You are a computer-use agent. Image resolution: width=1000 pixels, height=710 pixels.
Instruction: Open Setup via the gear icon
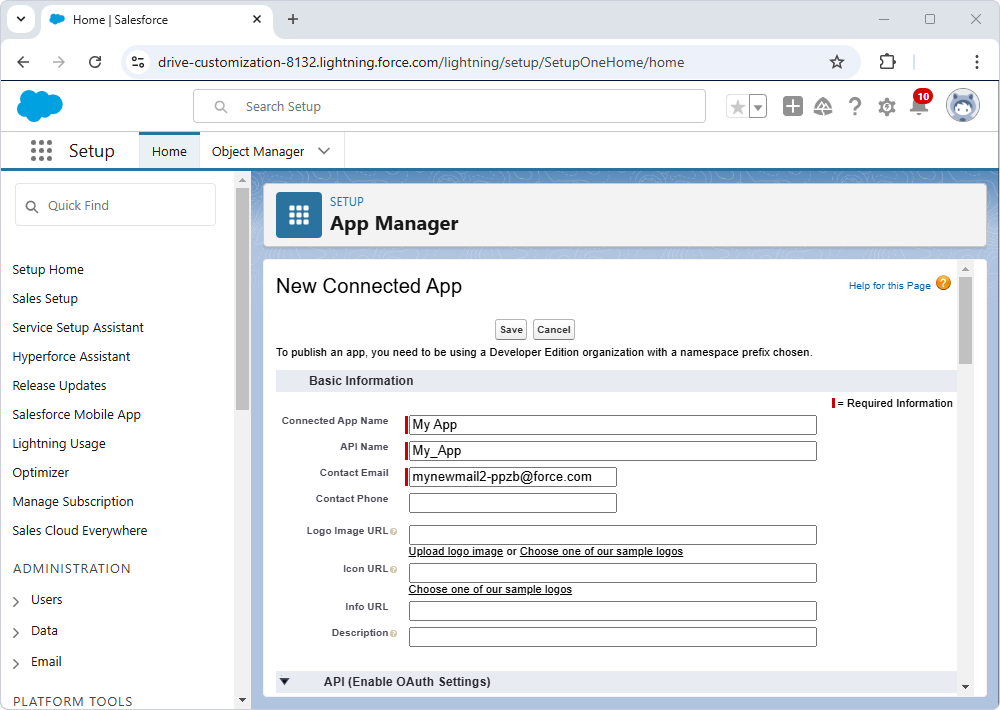pyautogui.click(x=886, y=106)
